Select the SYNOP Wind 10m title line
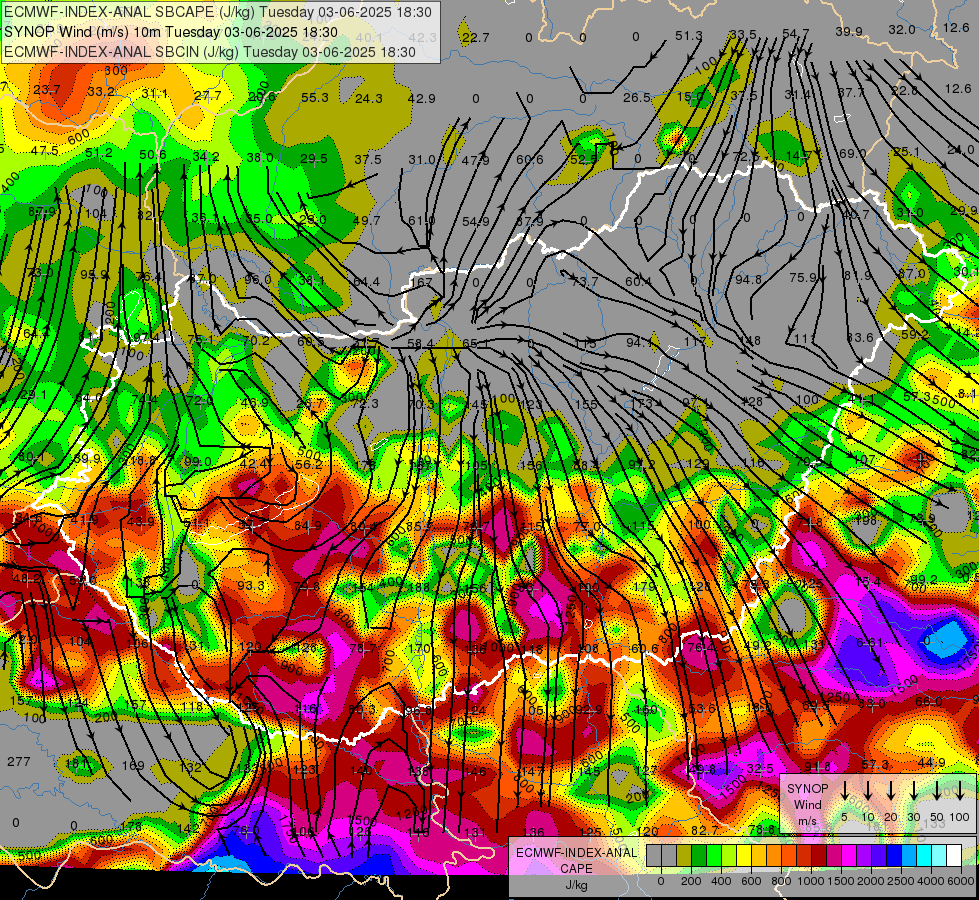 tap(170, 32)
